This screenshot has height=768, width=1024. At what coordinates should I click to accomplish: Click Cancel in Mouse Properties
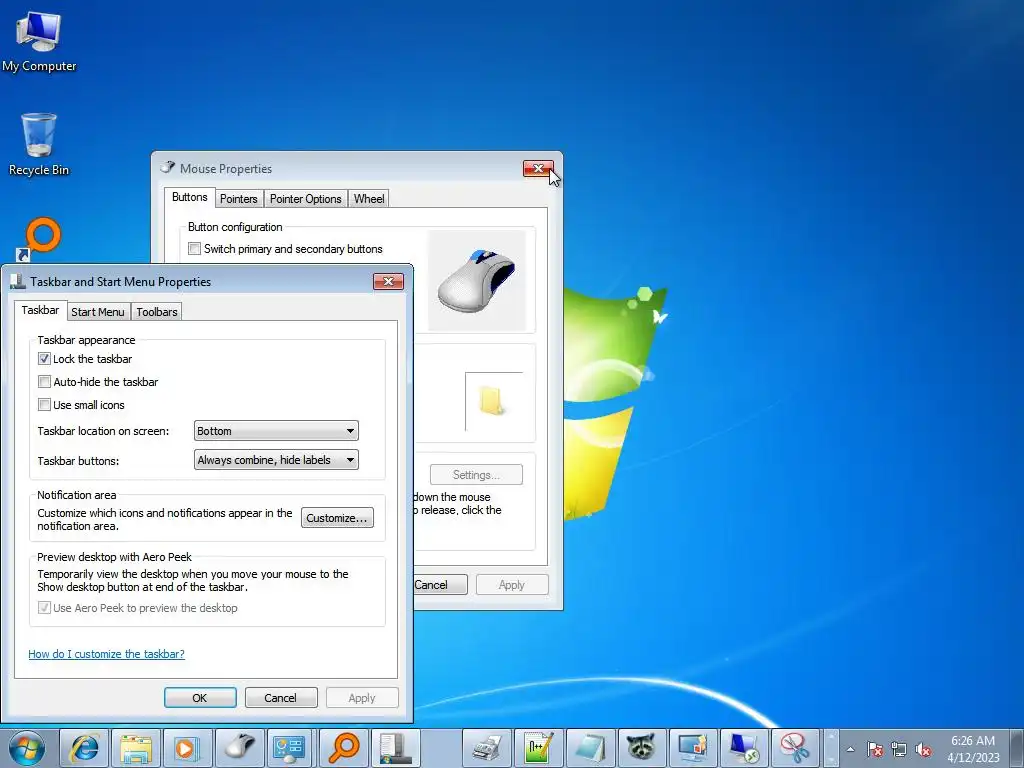tap(440, 584)
